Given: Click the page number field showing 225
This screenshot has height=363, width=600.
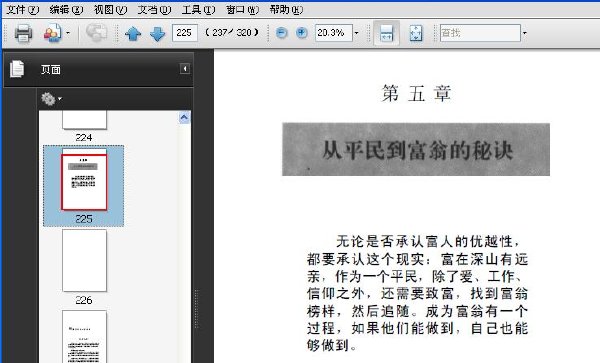Looking at the screenshot, I should pyautogui.click(x=185, y=33).
